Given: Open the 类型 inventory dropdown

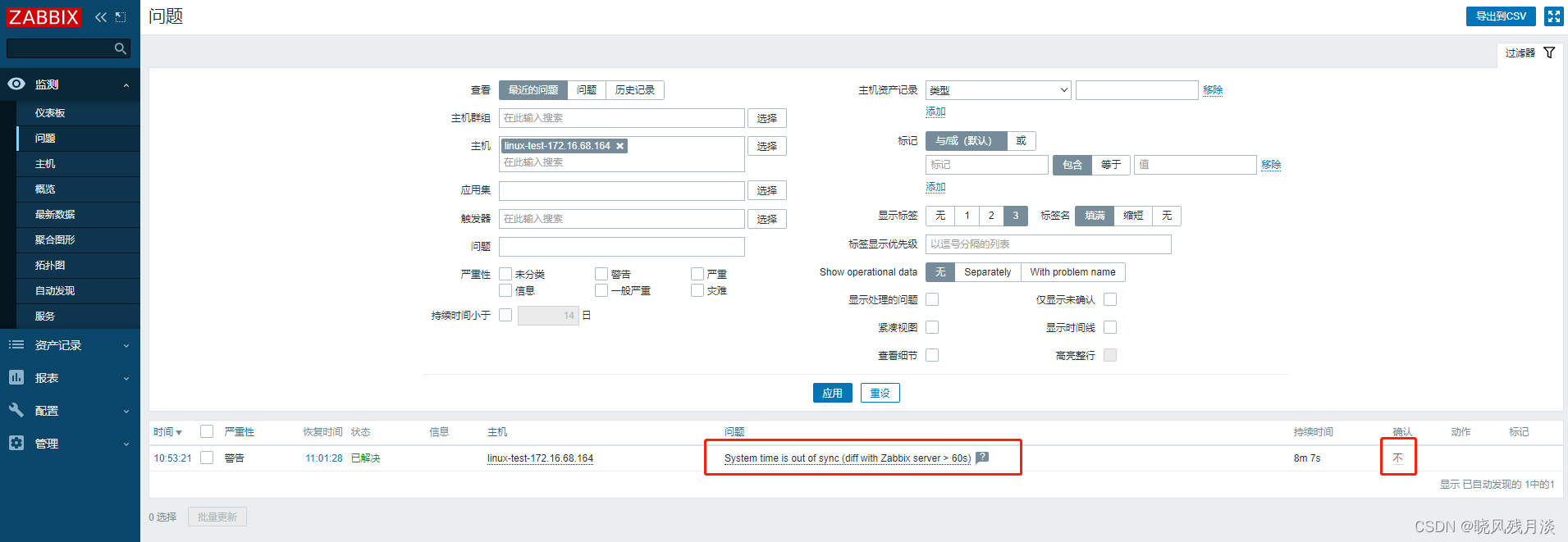Looking at the screenshot, I should coord(999,90).
